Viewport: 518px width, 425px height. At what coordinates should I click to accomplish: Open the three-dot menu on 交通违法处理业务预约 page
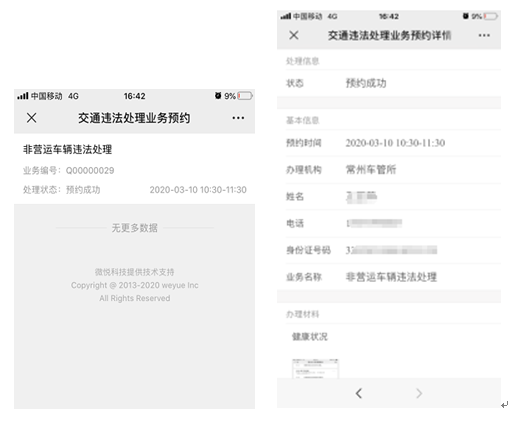click(238, 118)
